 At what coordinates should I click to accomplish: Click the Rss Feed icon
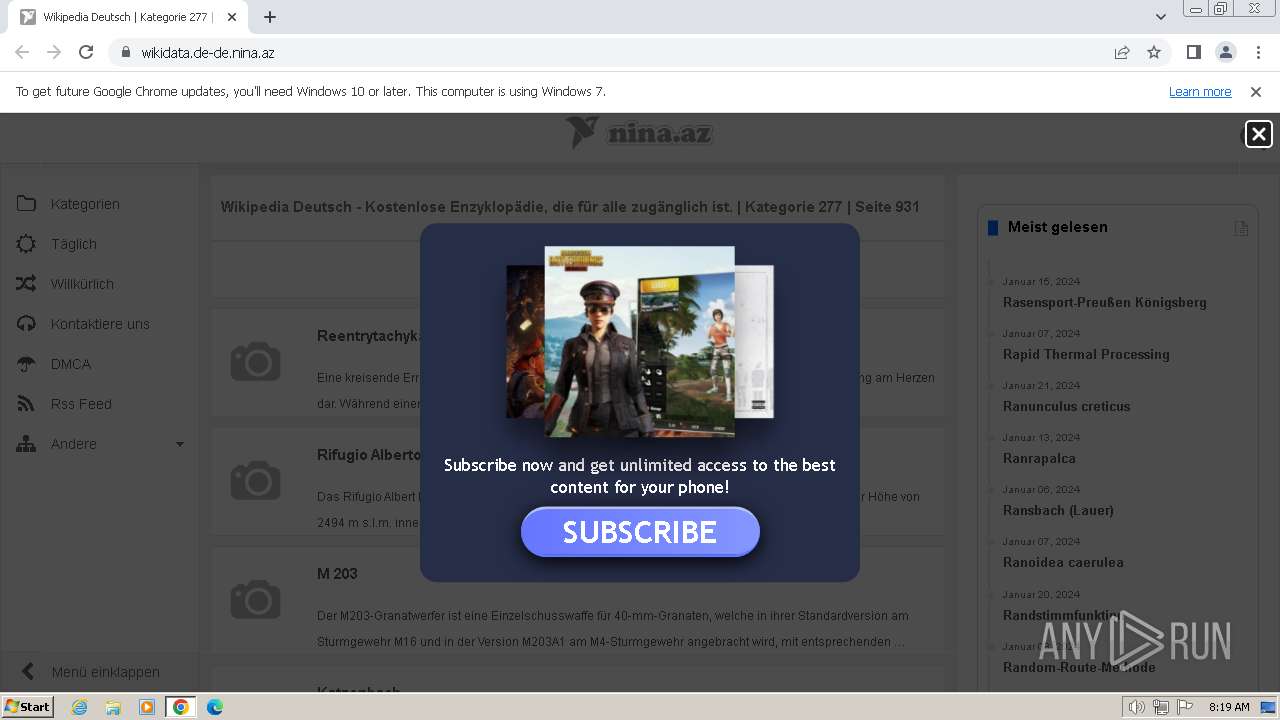click(26, 404)
